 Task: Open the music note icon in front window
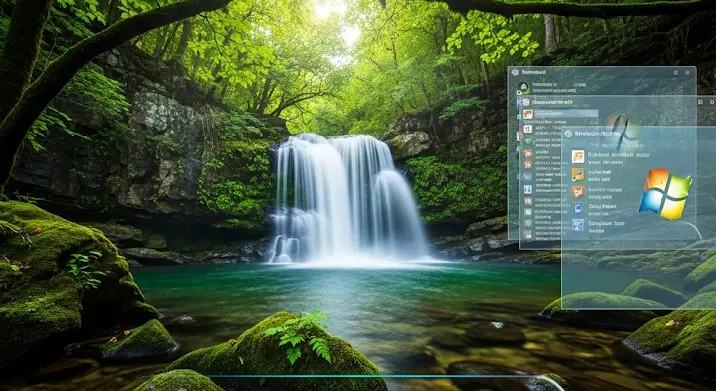(578, 174)
